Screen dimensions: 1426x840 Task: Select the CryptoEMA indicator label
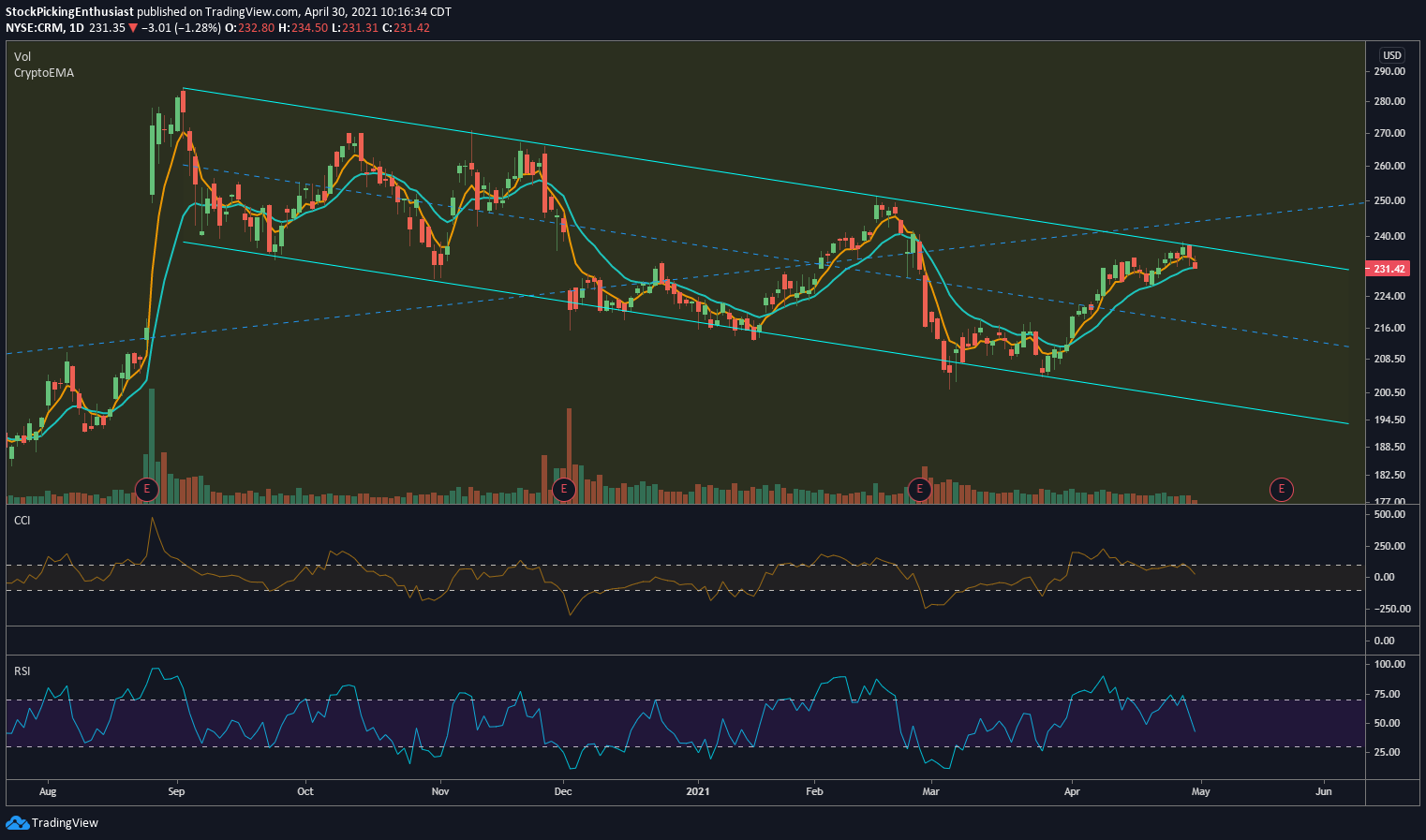tap(44, 72)
